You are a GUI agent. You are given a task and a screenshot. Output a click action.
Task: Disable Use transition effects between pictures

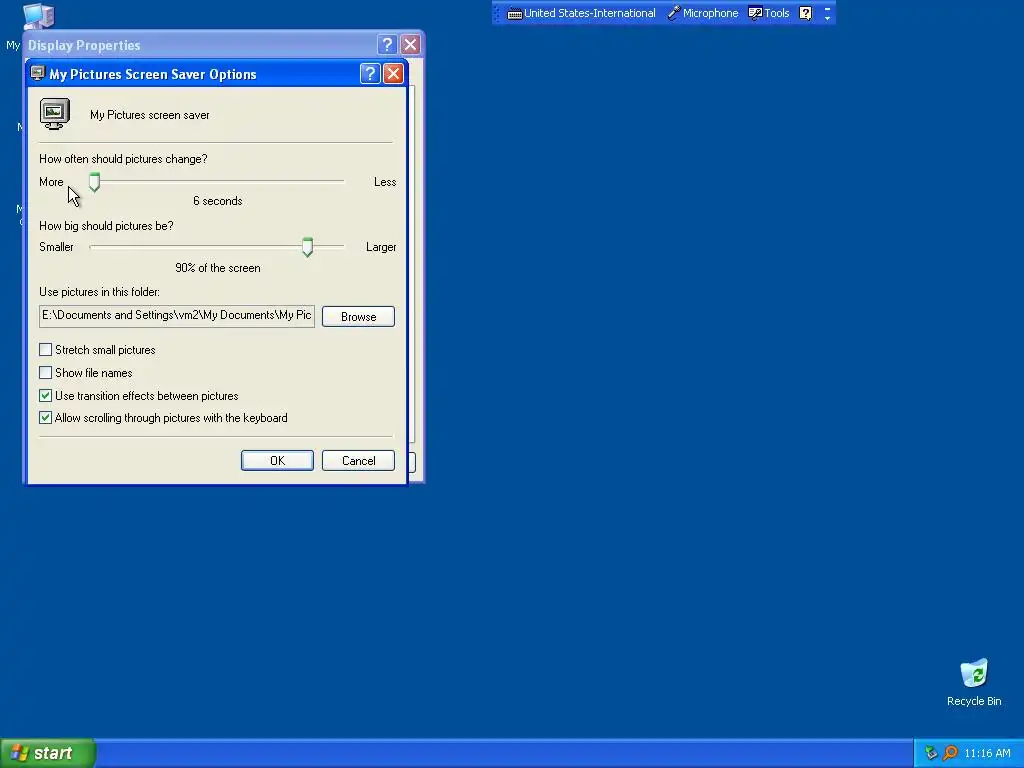45,396
